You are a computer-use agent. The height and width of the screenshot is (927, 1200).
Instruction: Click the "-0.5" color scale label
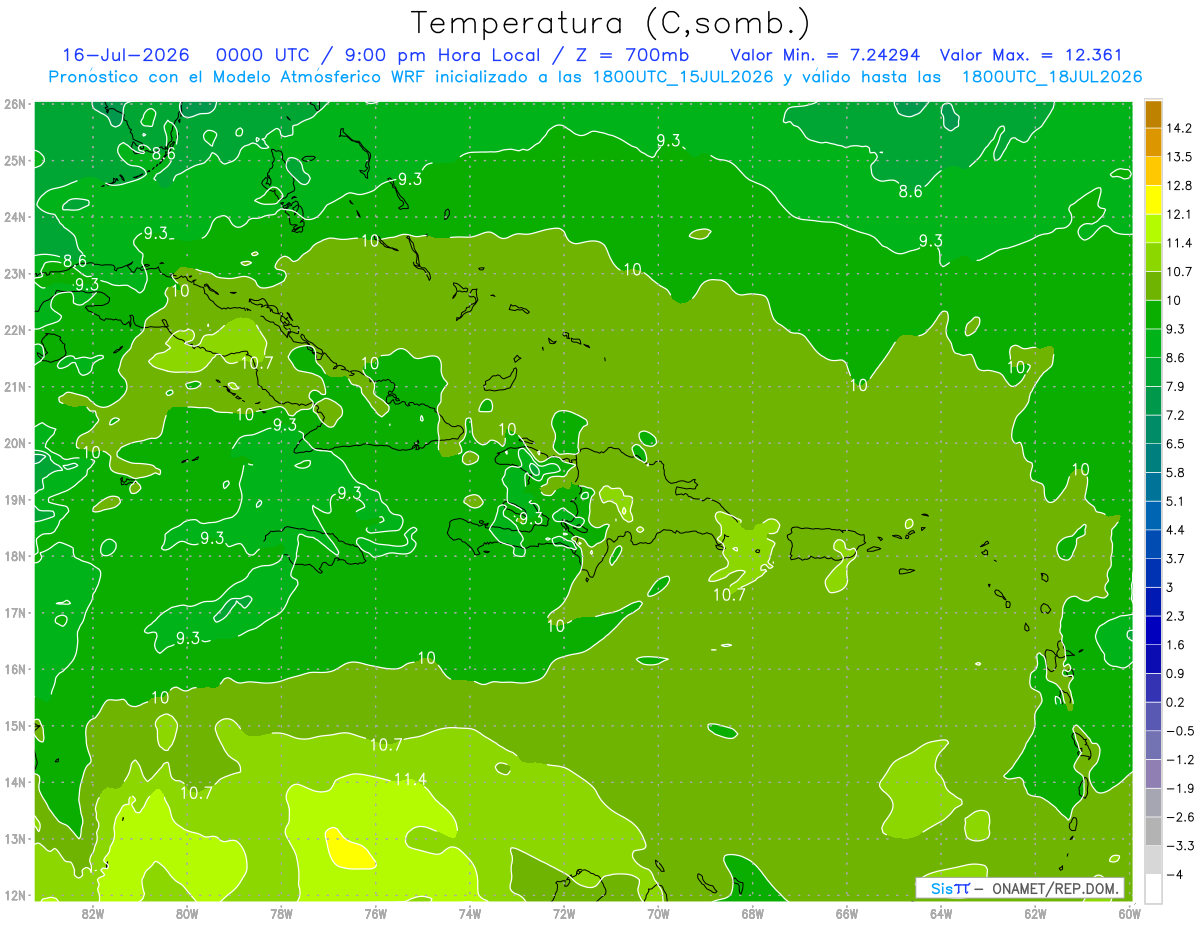(1178, 731)
